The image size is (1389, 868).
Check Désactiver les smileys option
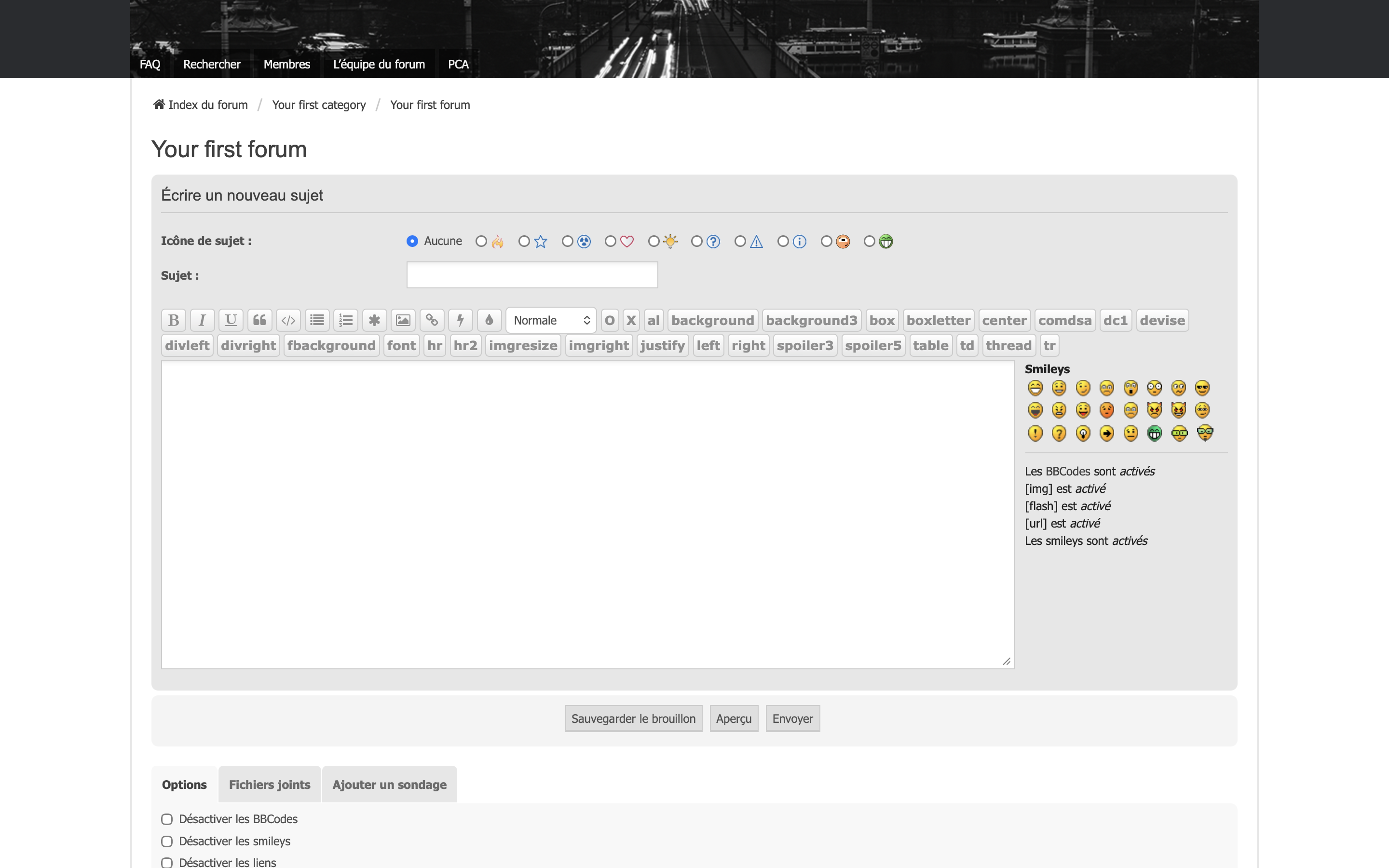[x=167, y=841]
